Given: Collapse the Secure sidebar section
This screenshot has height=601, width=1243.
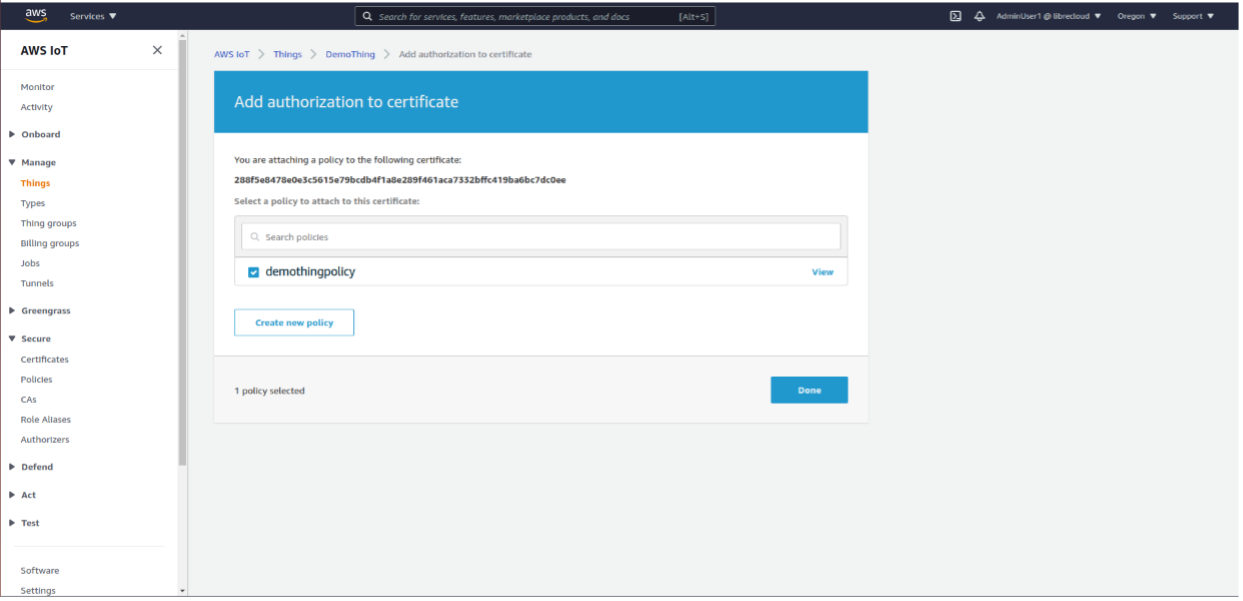Looking at the screenshot, I should tap(35, 339).
